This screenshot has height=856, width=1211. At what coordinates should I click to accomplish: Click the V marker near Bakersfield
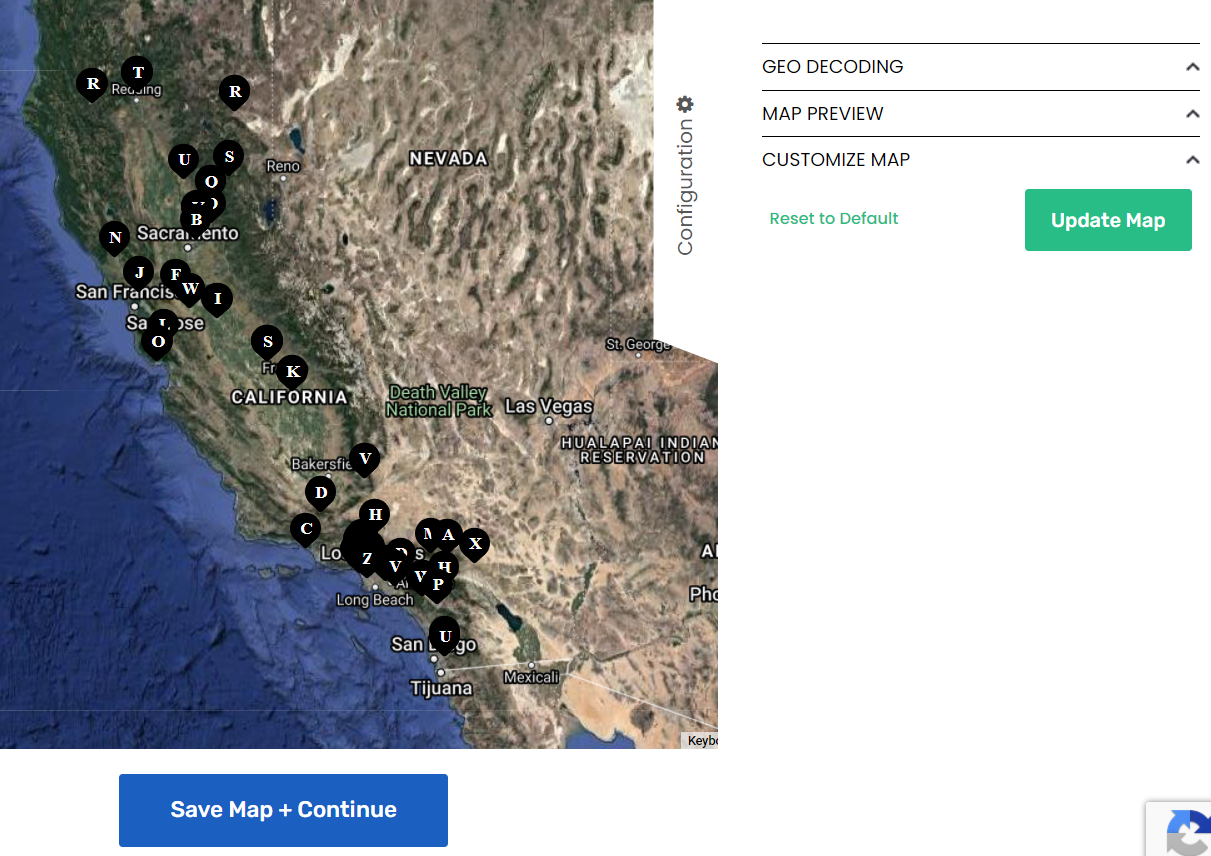click(x=364, y=459)
